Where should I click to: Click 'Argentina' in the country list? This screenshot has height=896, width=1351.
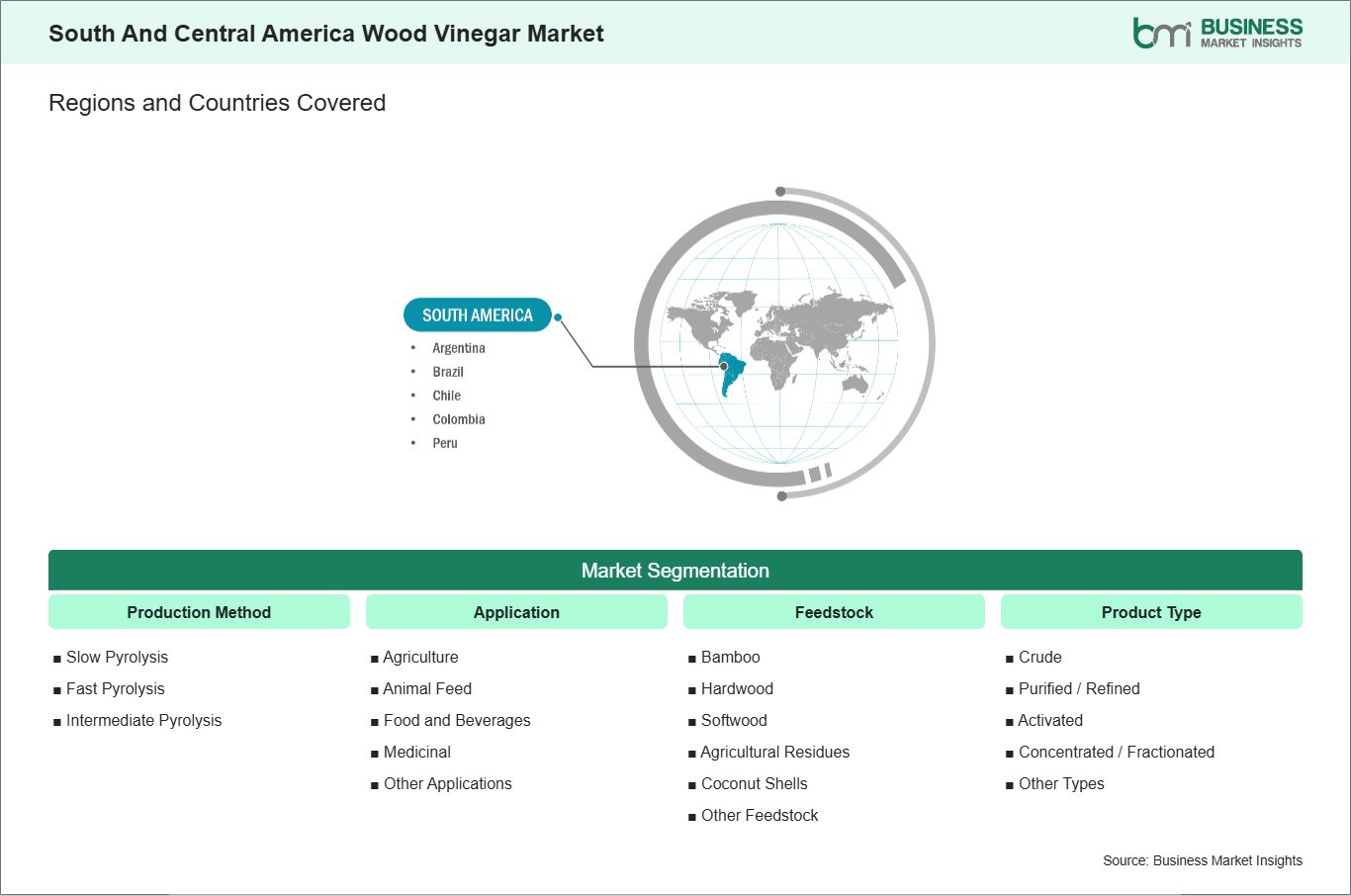[459, 348]
